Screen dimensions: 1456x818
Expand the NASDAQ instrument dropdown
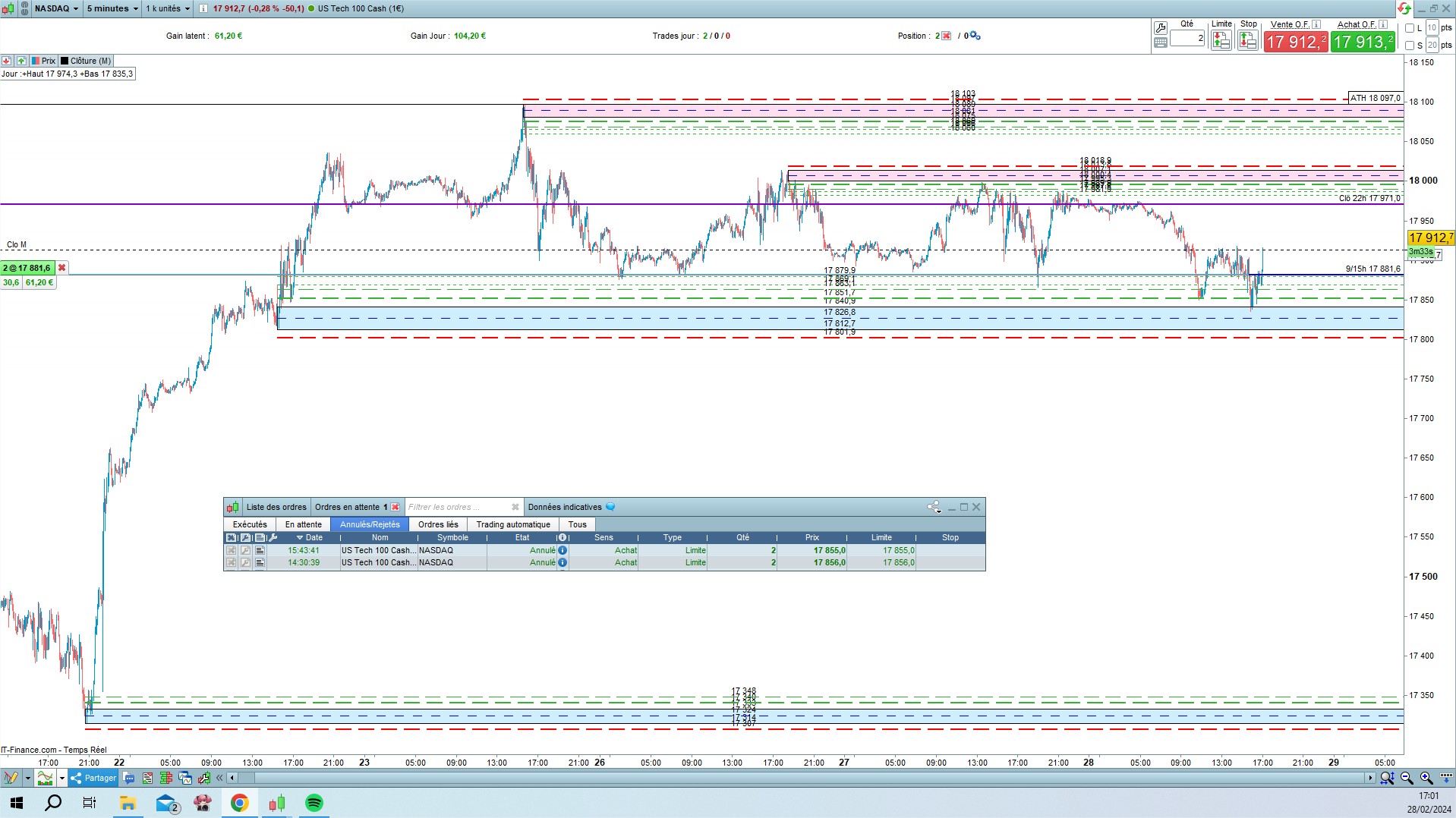pos(57,8)
